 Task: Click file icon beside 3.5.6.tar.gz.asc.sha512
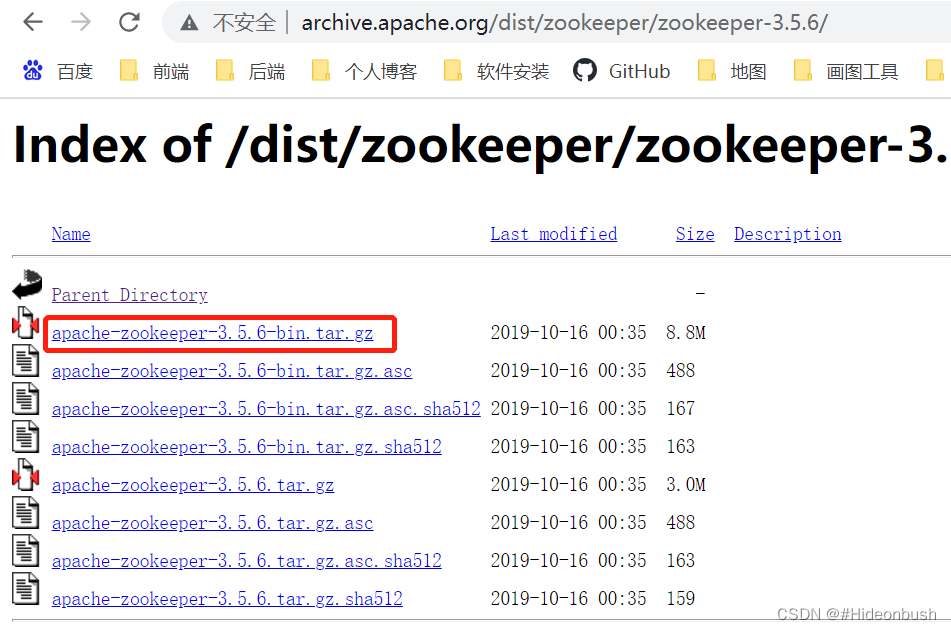25,551
